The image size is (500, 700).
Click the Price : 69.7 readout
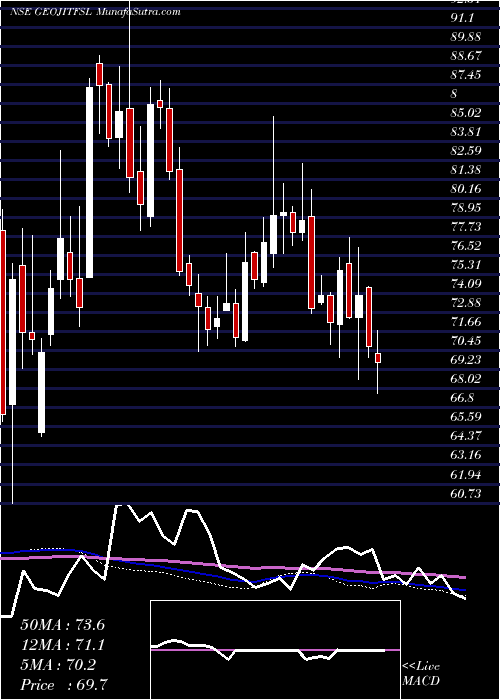pos(63,685)
